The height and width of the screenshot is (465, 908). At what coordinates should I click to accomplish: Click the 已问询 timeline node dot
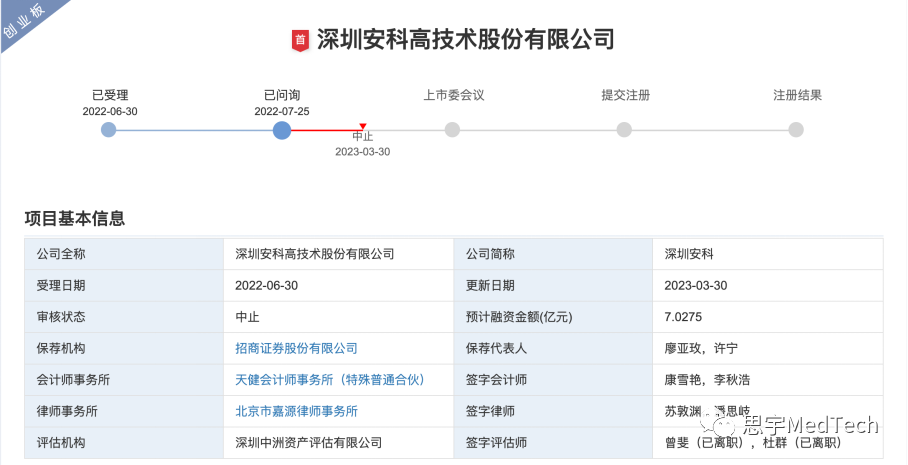tap(282, 130)
